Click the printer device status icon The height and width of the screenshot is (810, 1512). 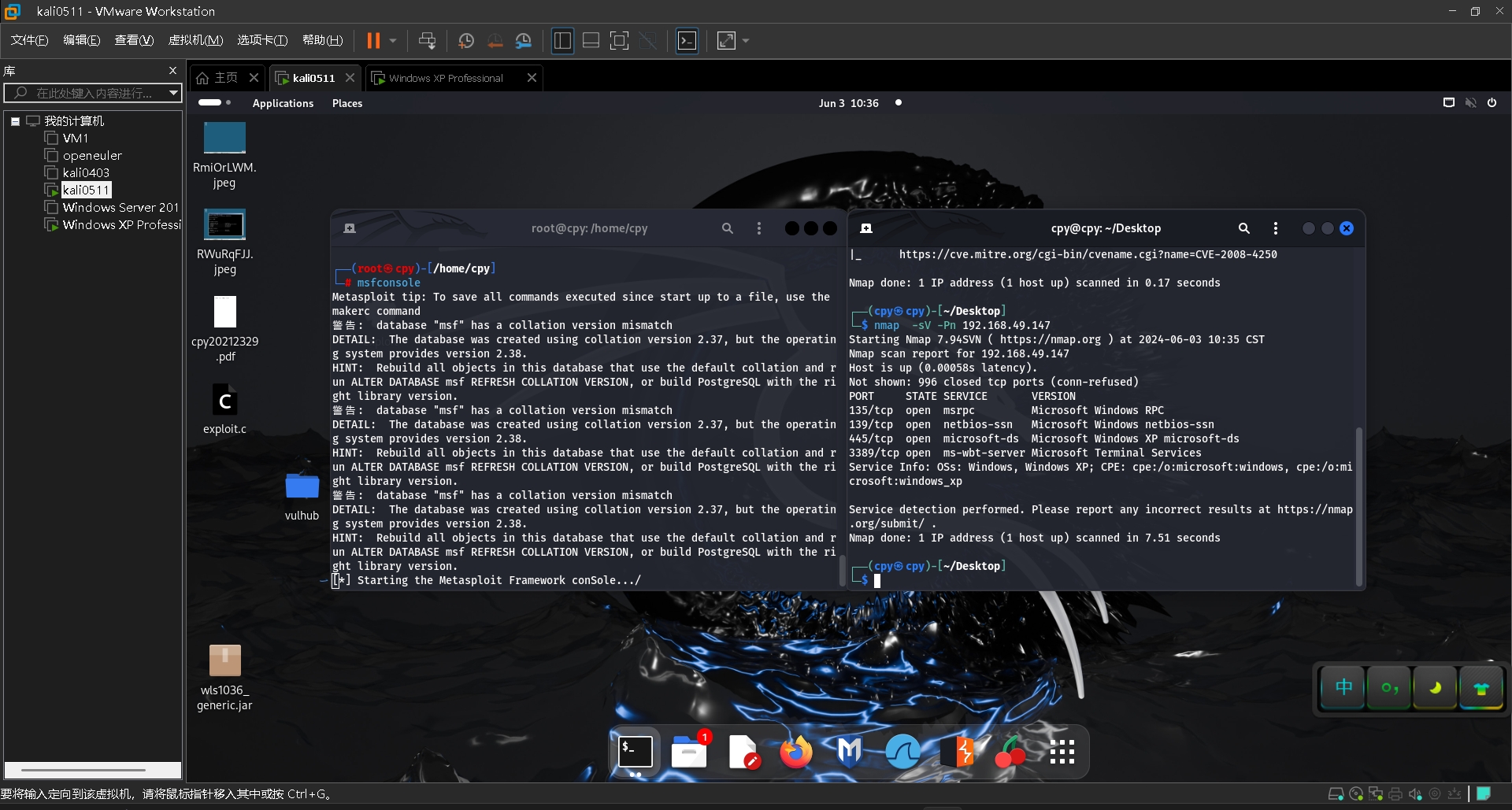1395,794
